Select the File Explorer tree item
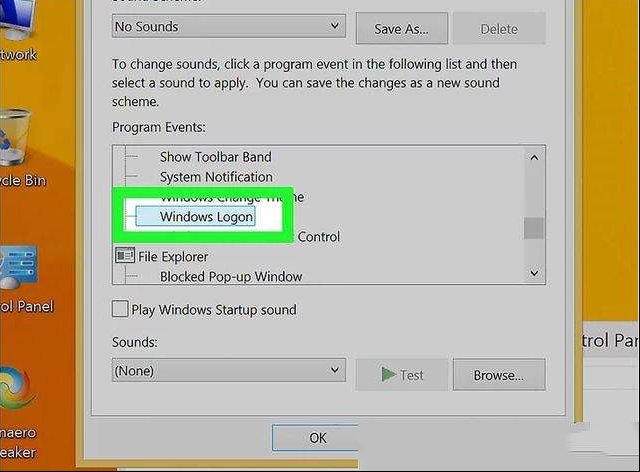 (173, 256)
